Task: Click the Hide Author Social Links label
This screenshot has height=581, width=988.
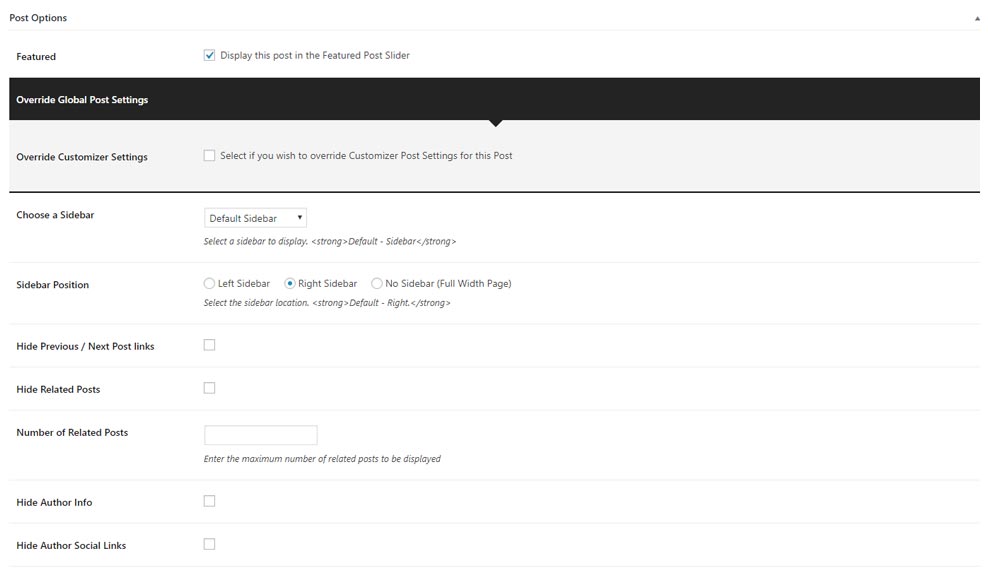Action: point(71,546)
